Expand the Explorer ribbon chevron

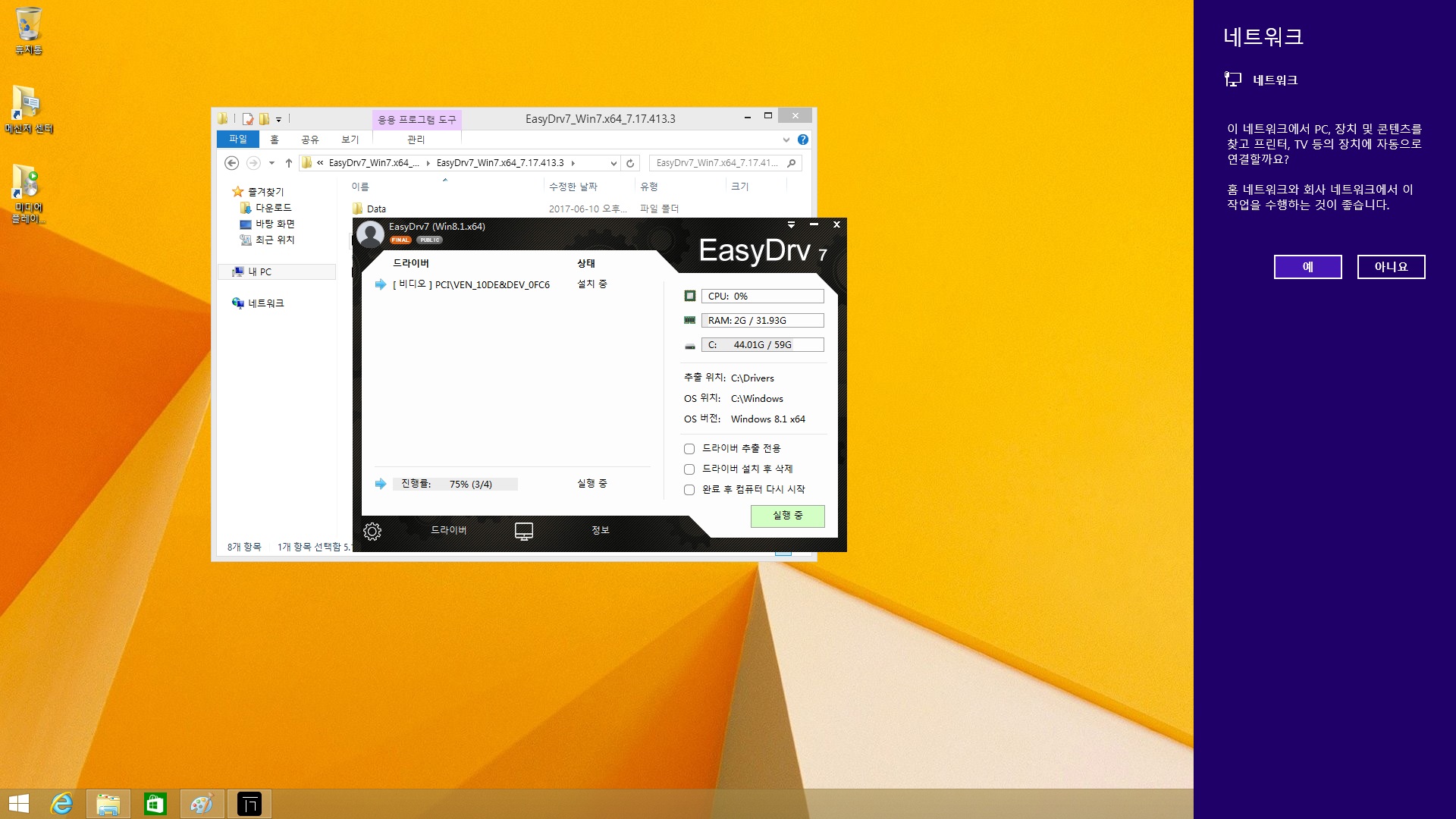coord(786,140)
